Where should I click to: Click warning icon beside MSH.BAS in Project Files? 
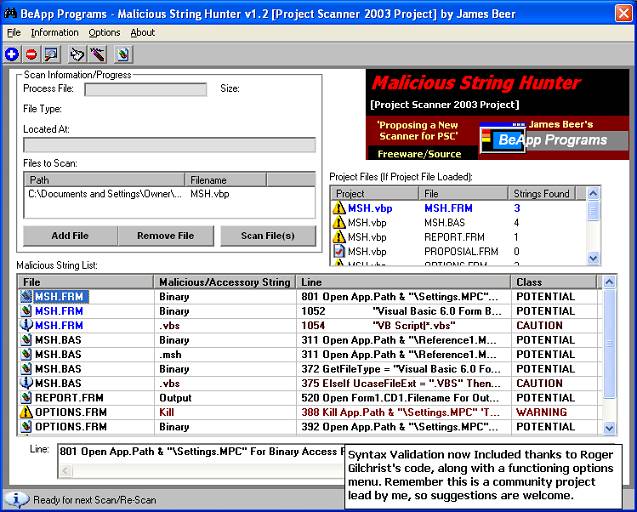pyautogui.click(x=339, y=223)
